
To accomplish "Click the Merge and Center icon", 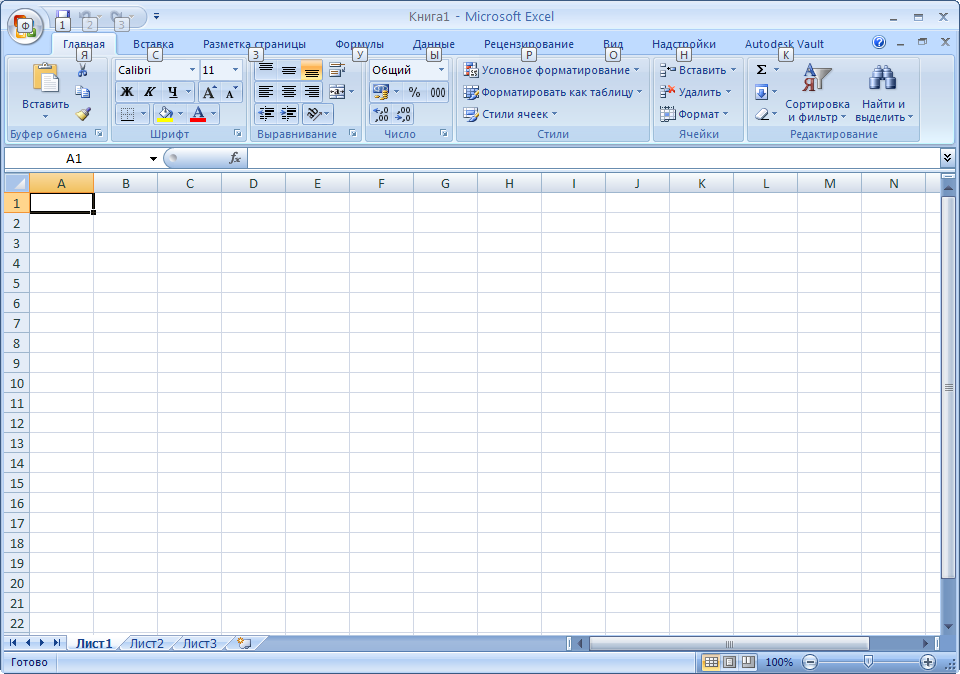I will point(337,92).
